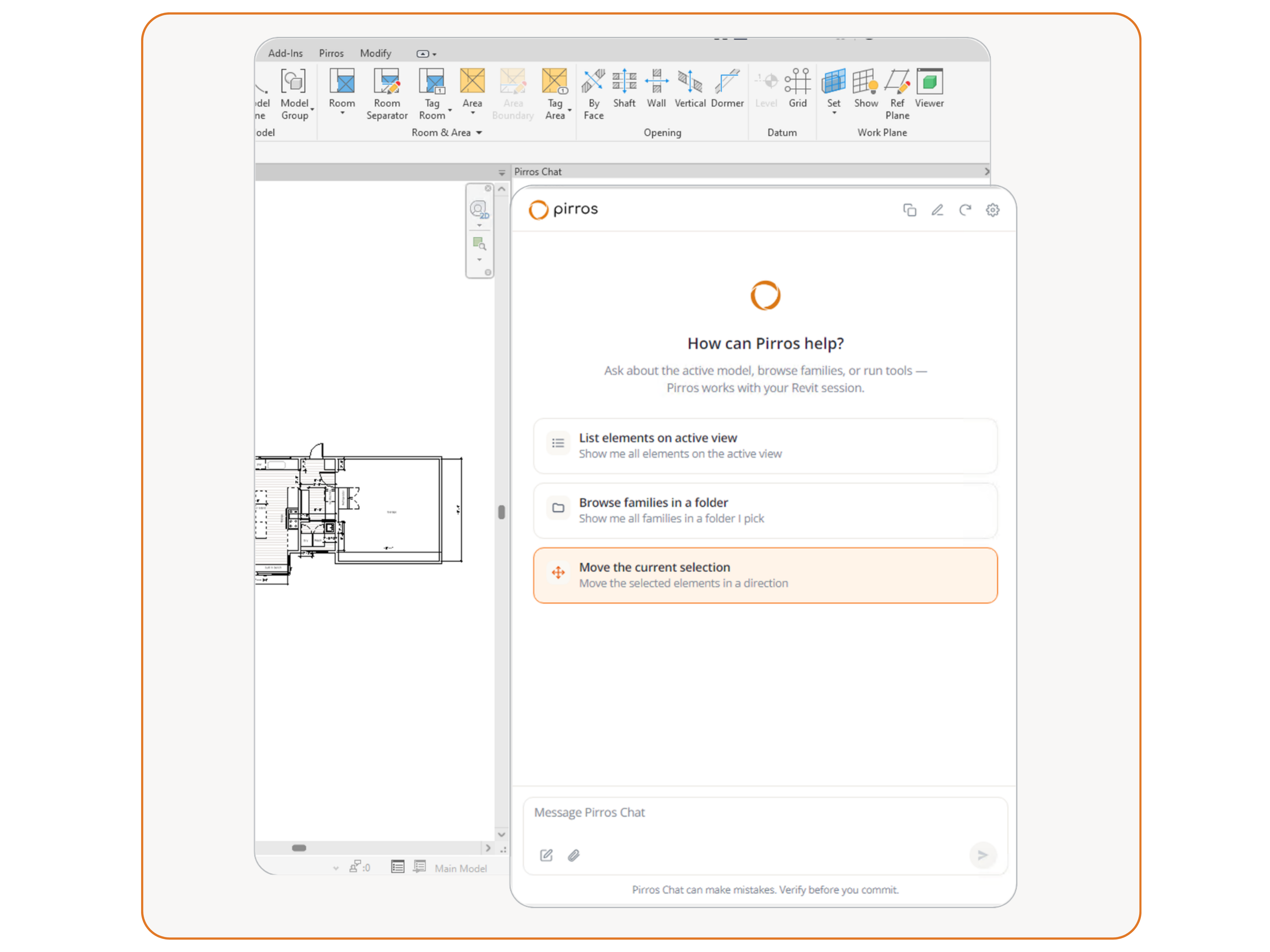Open the Set work plane dropdown arrow
The width and height of the screenshot is (1270, 952).
834,113
